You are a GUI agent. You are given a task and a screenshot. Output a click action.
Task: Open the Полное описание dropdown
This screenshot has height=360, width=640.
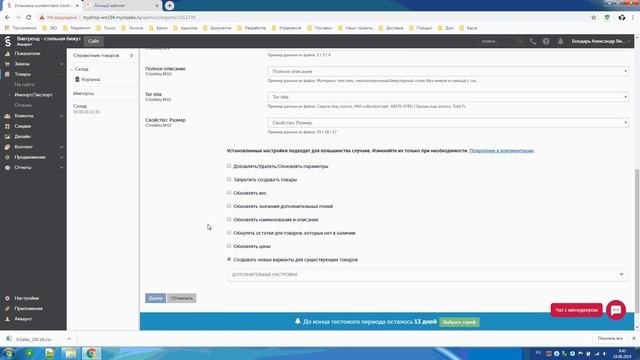tap(448, 71)
